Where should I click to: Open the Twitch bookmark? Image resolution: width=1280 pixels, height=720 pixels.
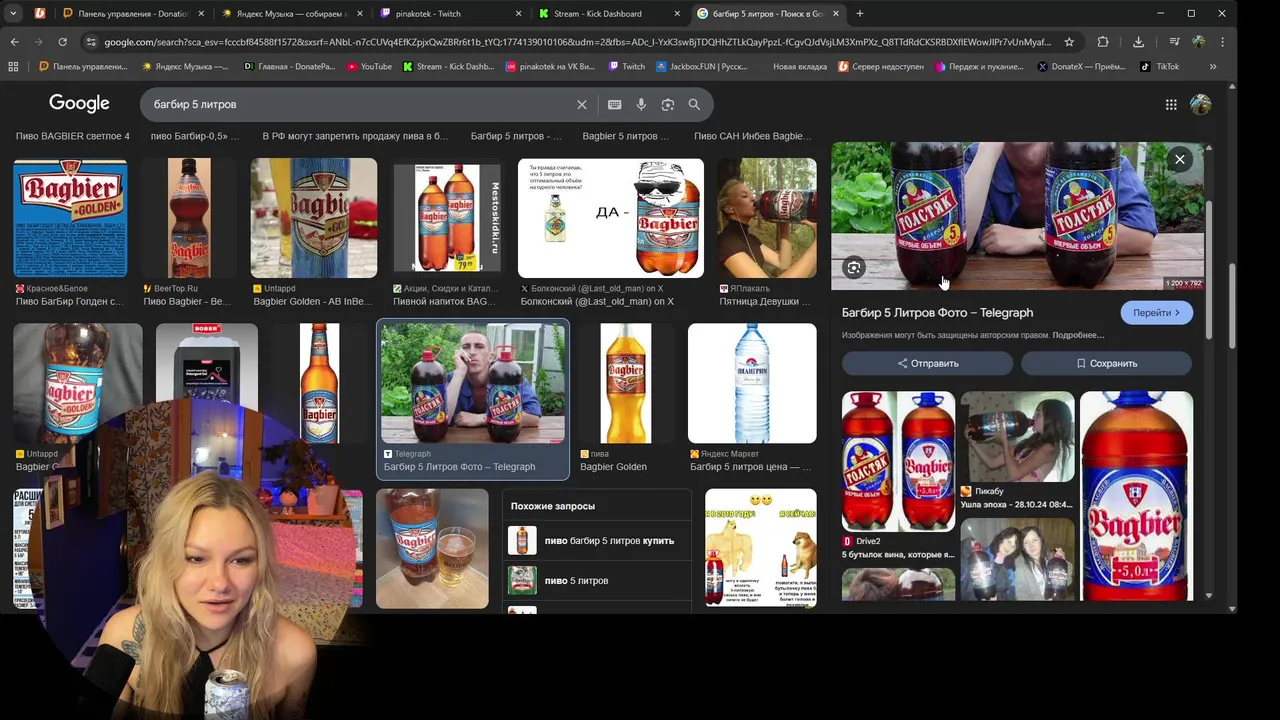pos(627,66)
